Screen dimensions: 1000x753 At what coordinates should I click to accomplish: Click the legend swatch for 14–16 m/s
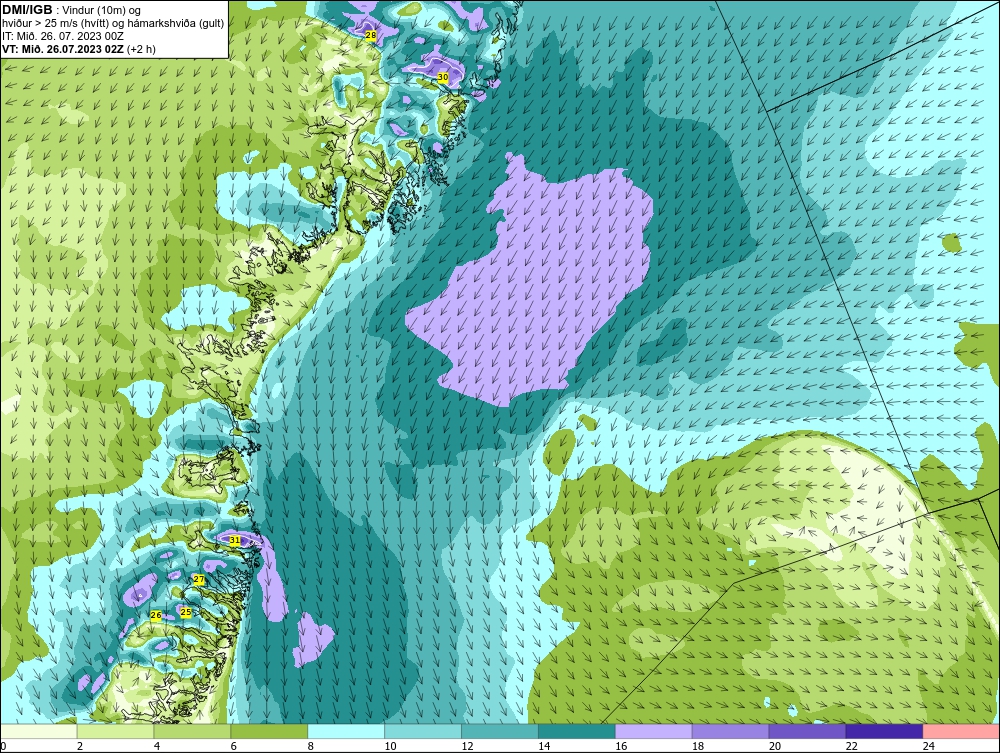pyautogui.click(x=577, y=731)
